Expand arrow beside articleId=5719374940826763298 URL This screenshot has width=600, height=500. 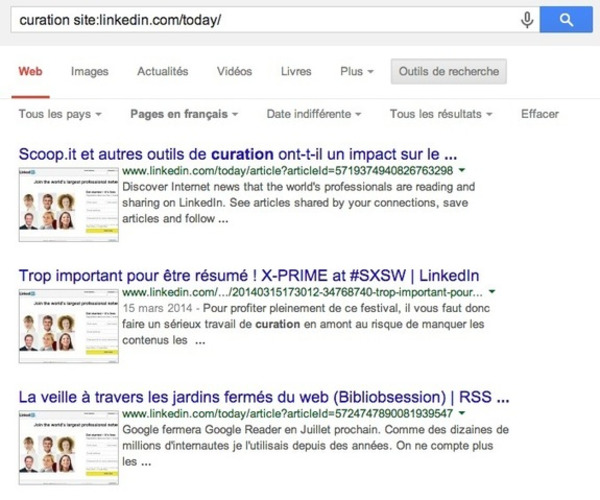[462, 170]
